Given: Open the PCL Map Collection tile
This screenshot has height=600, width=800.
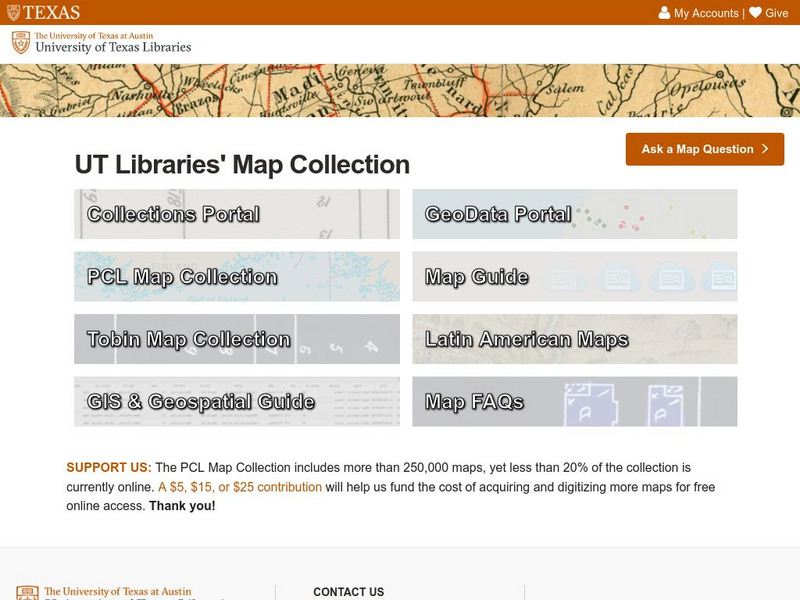Looking at the screenshot, I should 237,277.
